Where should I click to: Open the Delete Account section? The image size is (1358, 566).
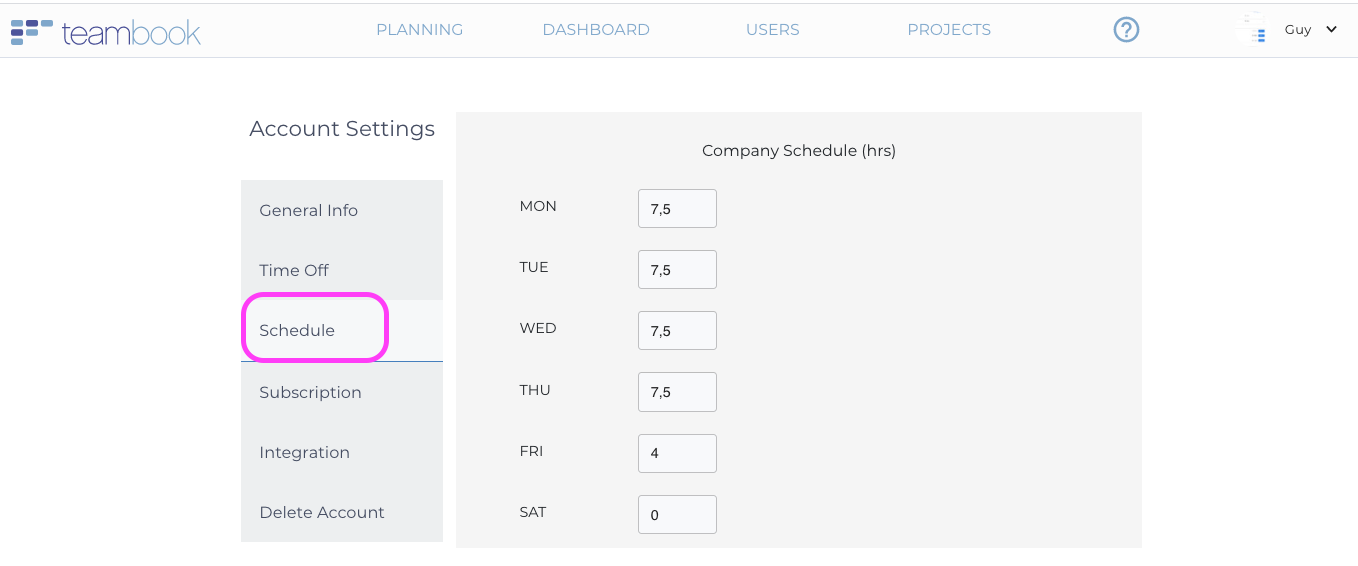[x=322, y=512]
